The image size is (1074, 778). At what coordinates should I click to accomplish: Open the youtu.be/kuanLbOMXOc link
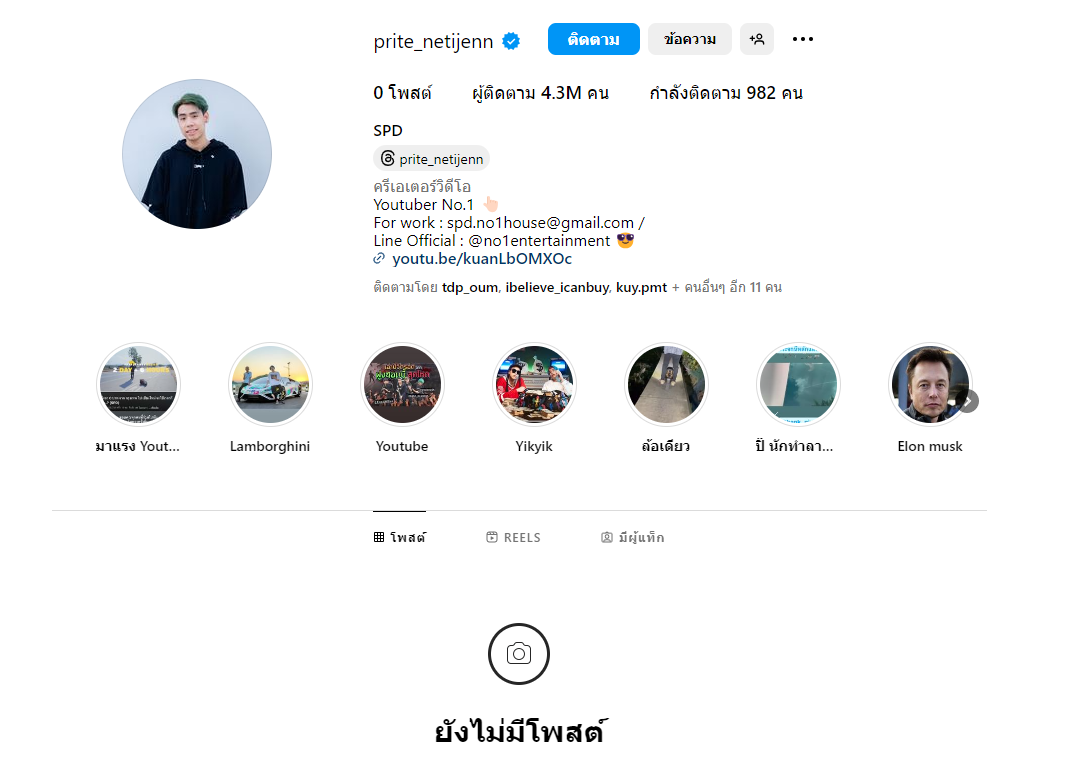click(x=482, y=259)
